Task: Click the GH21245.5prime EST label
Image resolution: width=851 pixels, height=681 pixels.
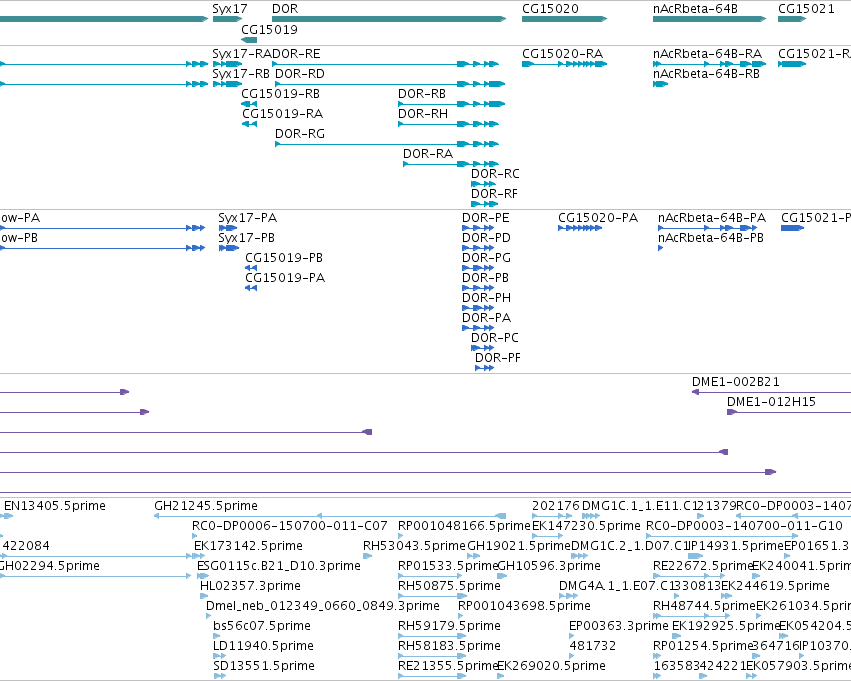Action: tap(206, 506)
